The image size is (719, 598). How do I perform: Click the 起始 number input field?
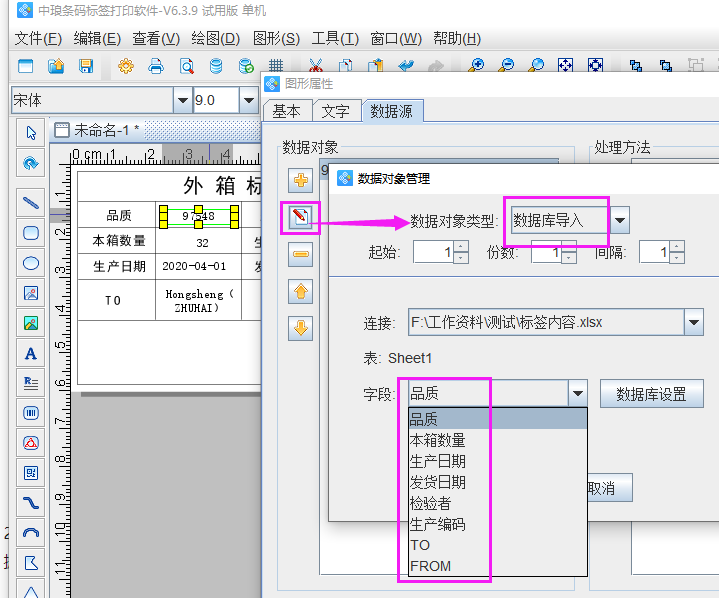click(434, 252)
